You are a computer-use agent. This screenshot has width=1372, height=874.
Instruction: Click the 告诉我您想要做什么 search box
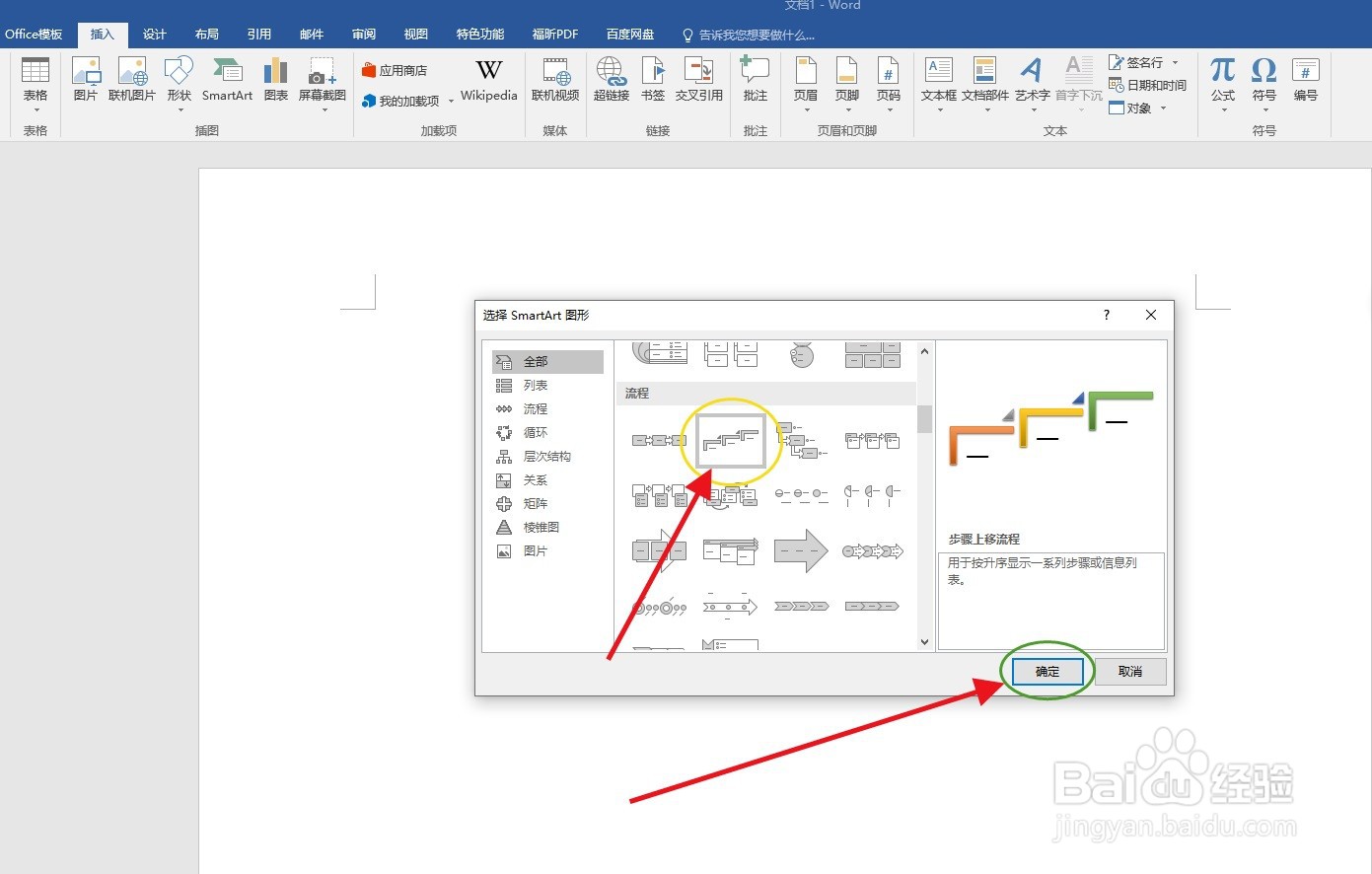click(x=756, y=35)
